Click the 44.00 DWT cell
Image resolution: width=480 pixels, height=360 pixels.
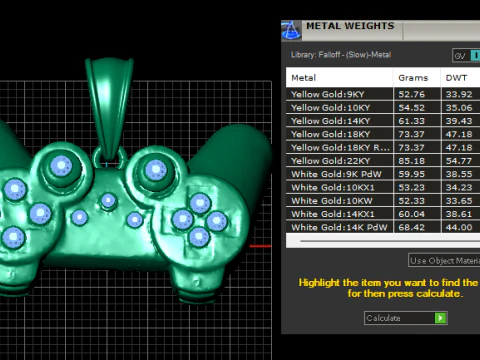461,228
